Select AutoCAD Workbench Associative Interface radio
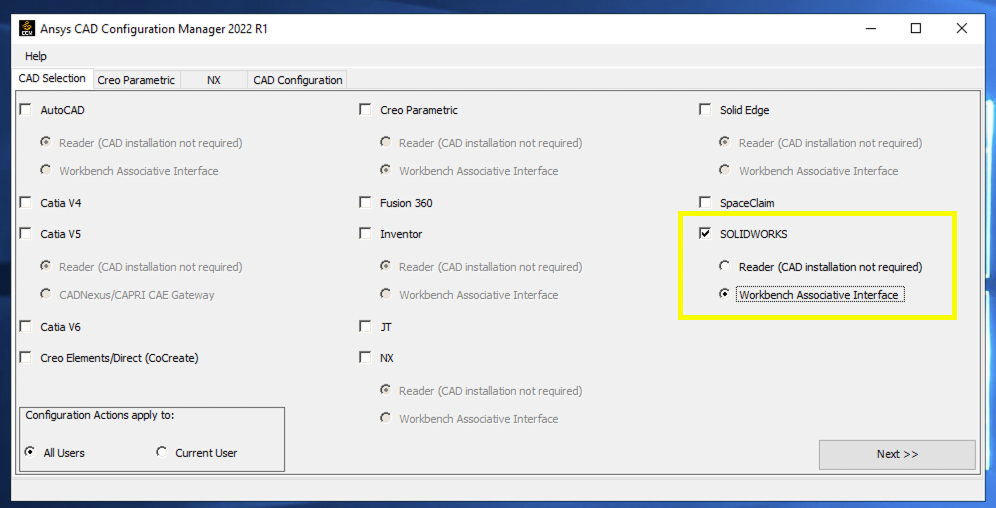Viewport: 996px width, 508px height. pyautogui.click(x=45, y=170)
